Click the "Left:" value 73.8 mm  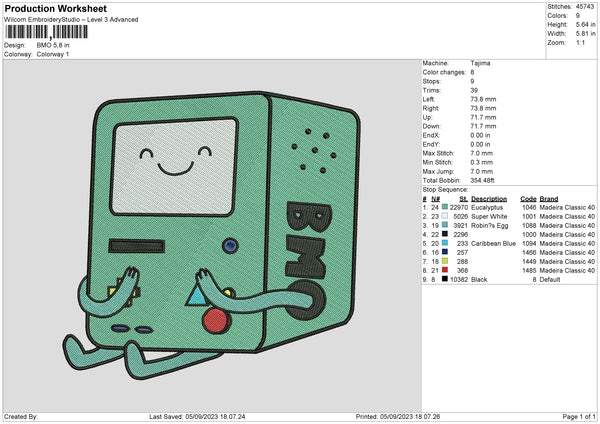pyautogui.click(x=483, y=99)
